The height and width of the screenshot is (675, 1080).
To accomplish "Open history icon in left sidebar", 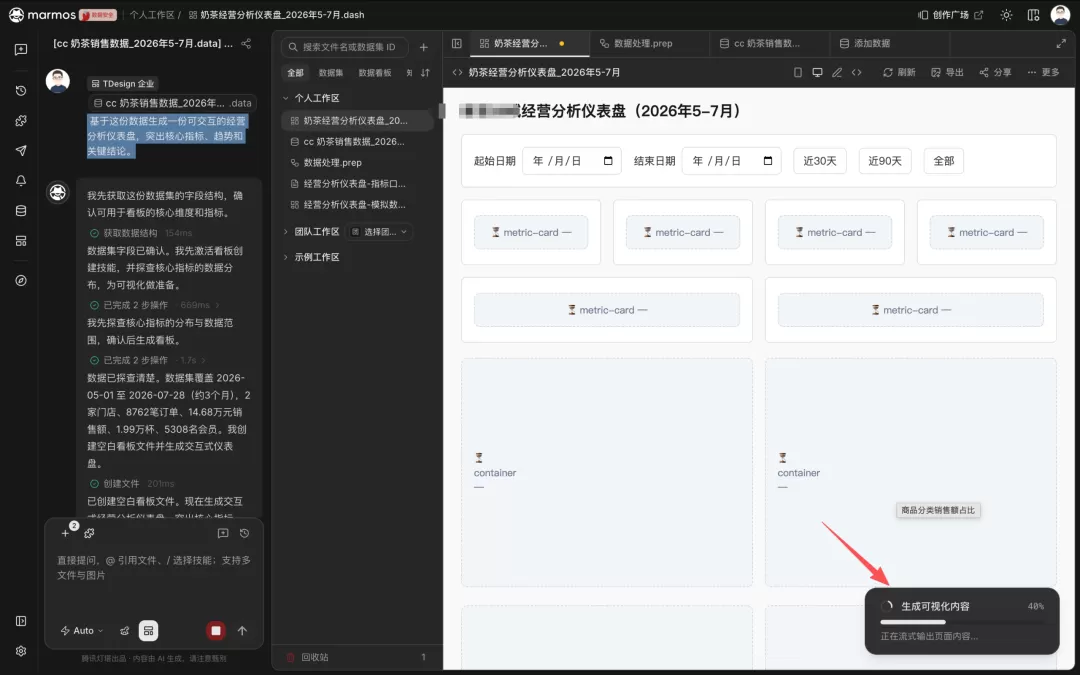I will 21,91.
